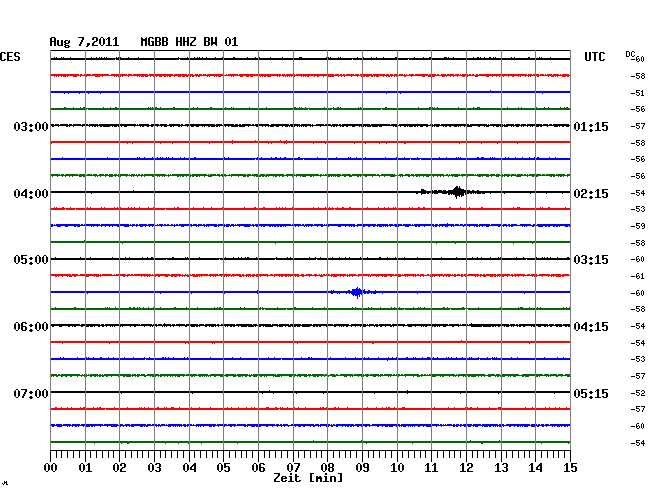This screenshot has width=650, height=494.
Task: Select the station code MGBB HHZ BW 01
Action: (189, 42)
